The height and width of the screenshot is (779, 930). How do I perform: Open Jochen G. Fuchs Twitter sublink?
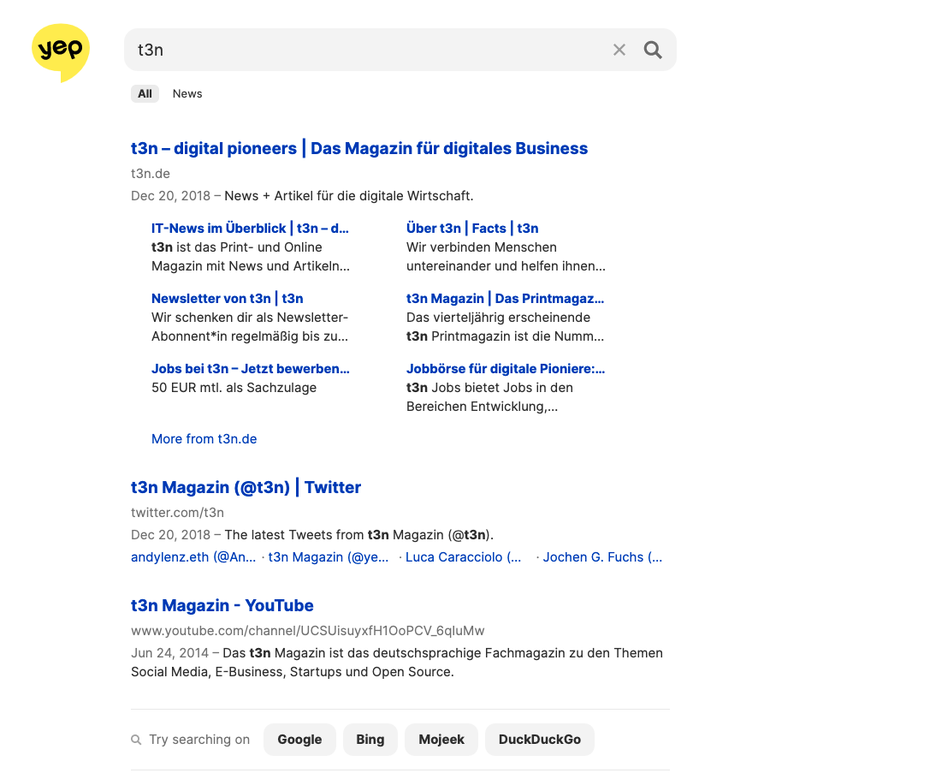pos(603,557)
